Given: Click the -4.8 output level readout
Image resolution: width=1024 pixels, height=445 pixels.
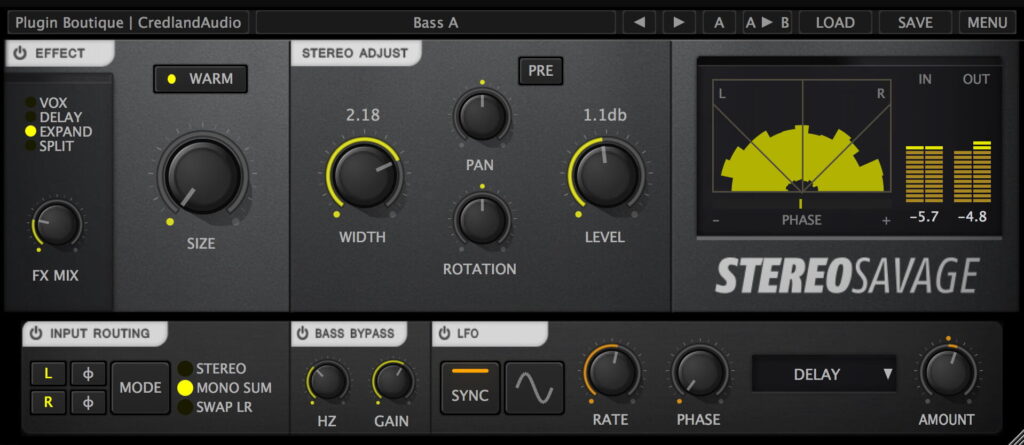Looking at the screenshot, I should tap(972, 216).
